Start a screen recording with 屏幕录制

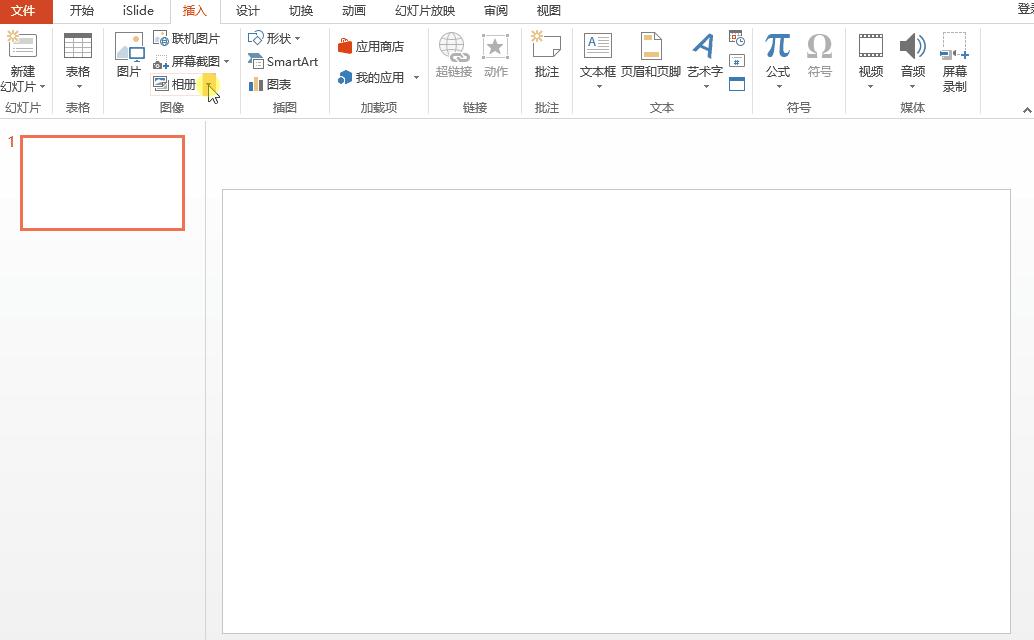click(x=953, y=62)
